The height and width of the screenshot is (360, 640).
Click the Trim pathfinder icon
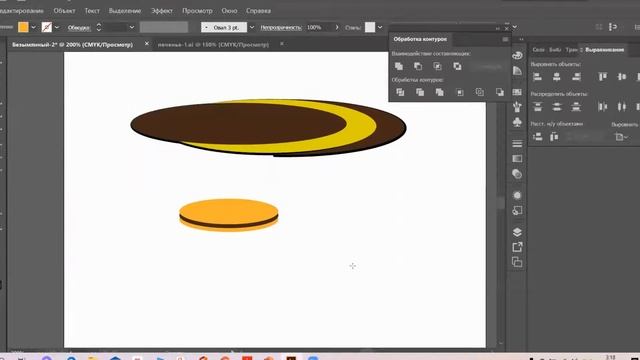tap(420, 92)
